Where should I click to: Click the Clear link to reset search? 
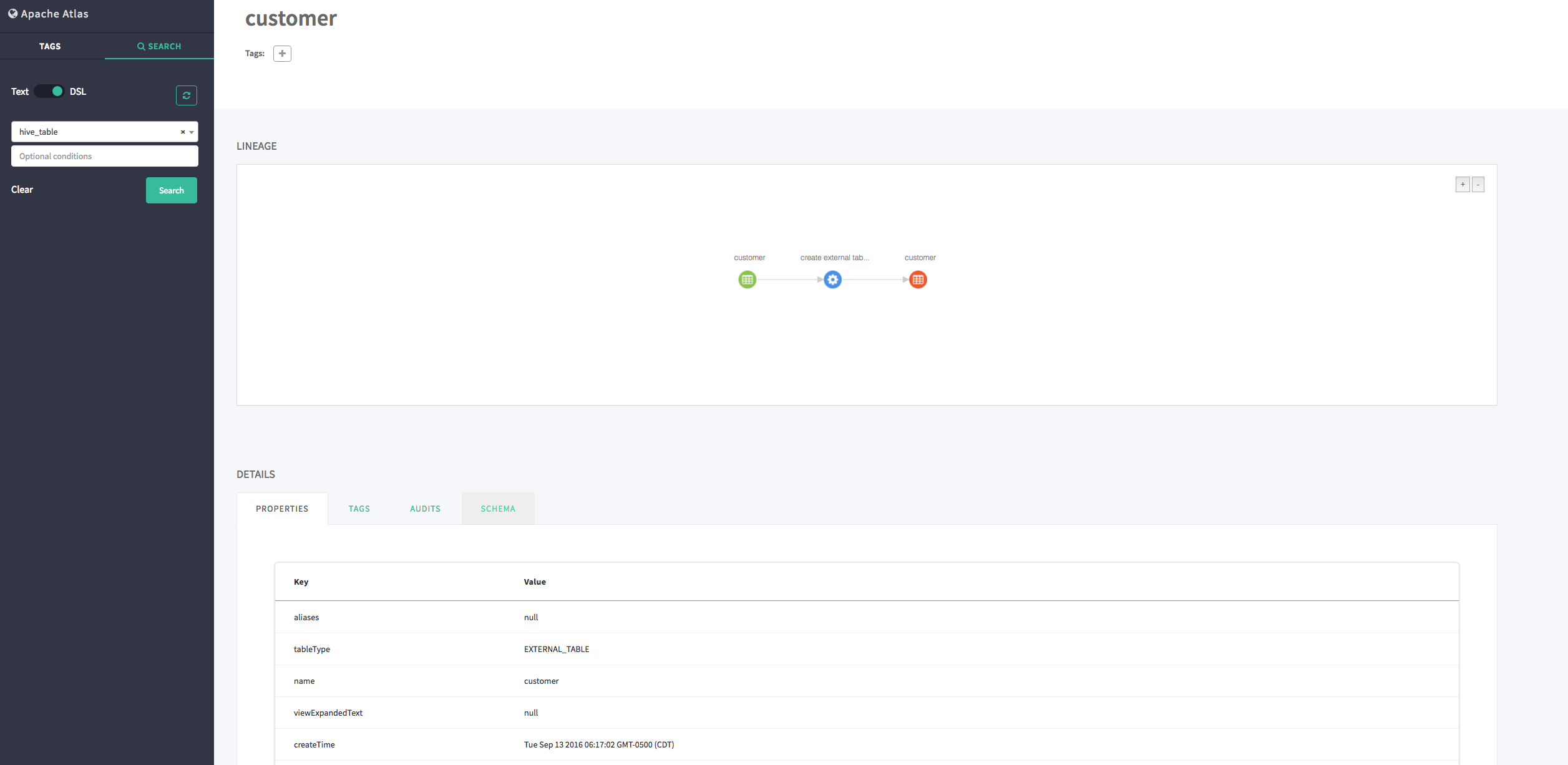pos(22,189)
